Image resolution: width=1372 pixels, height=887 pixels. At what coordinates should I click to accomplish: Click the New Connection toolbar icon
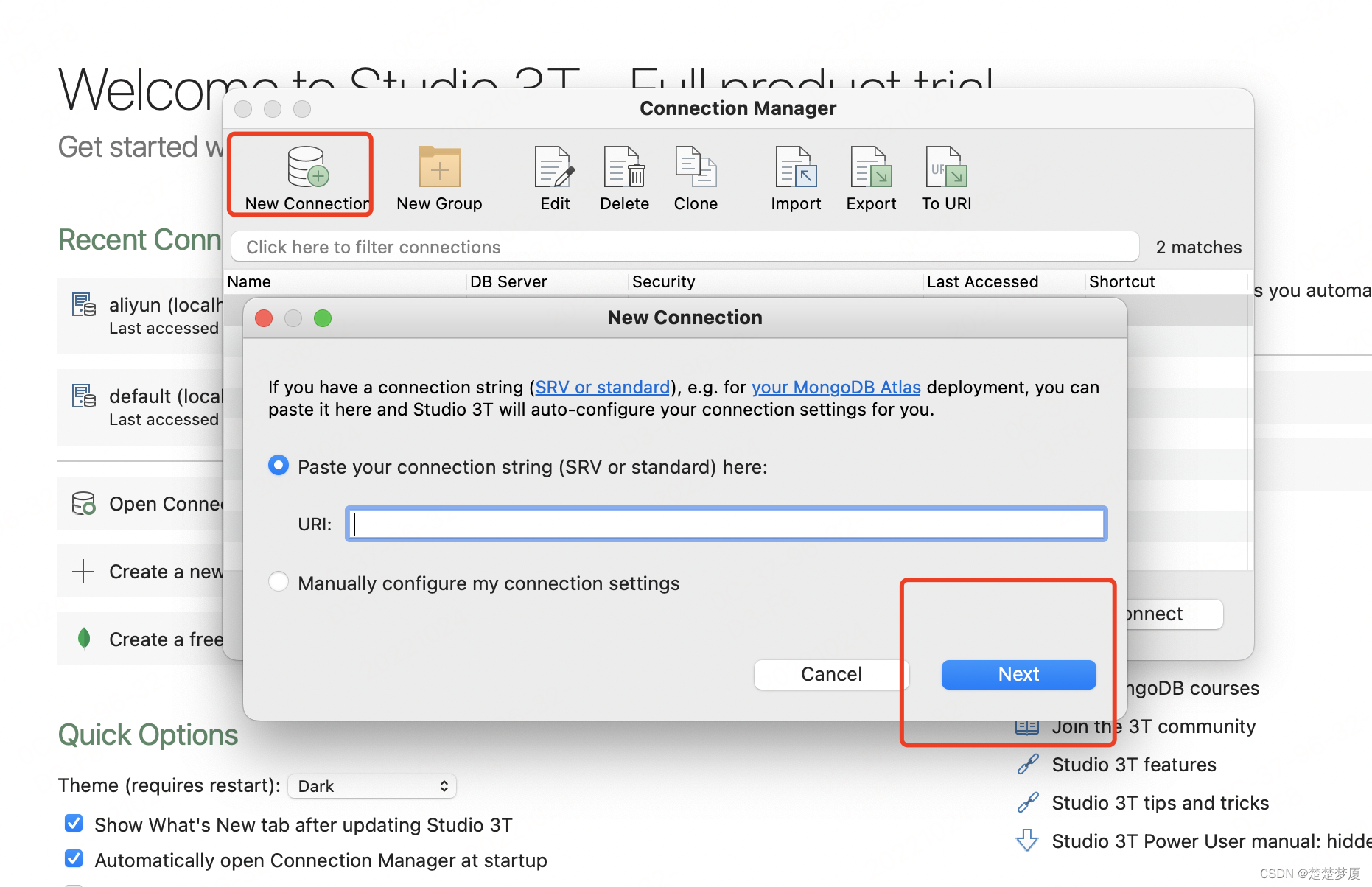coord(307,166)
